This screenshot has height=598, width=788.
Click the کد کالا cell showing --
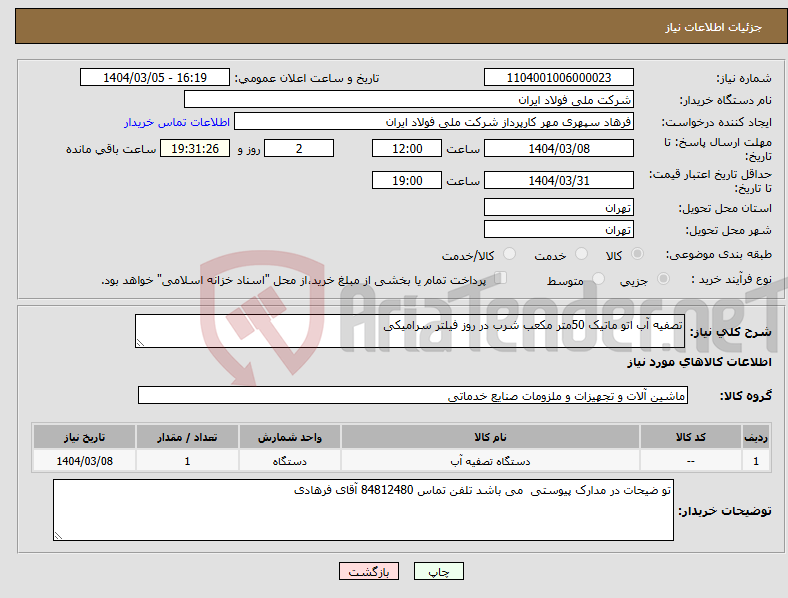point(691,461)
